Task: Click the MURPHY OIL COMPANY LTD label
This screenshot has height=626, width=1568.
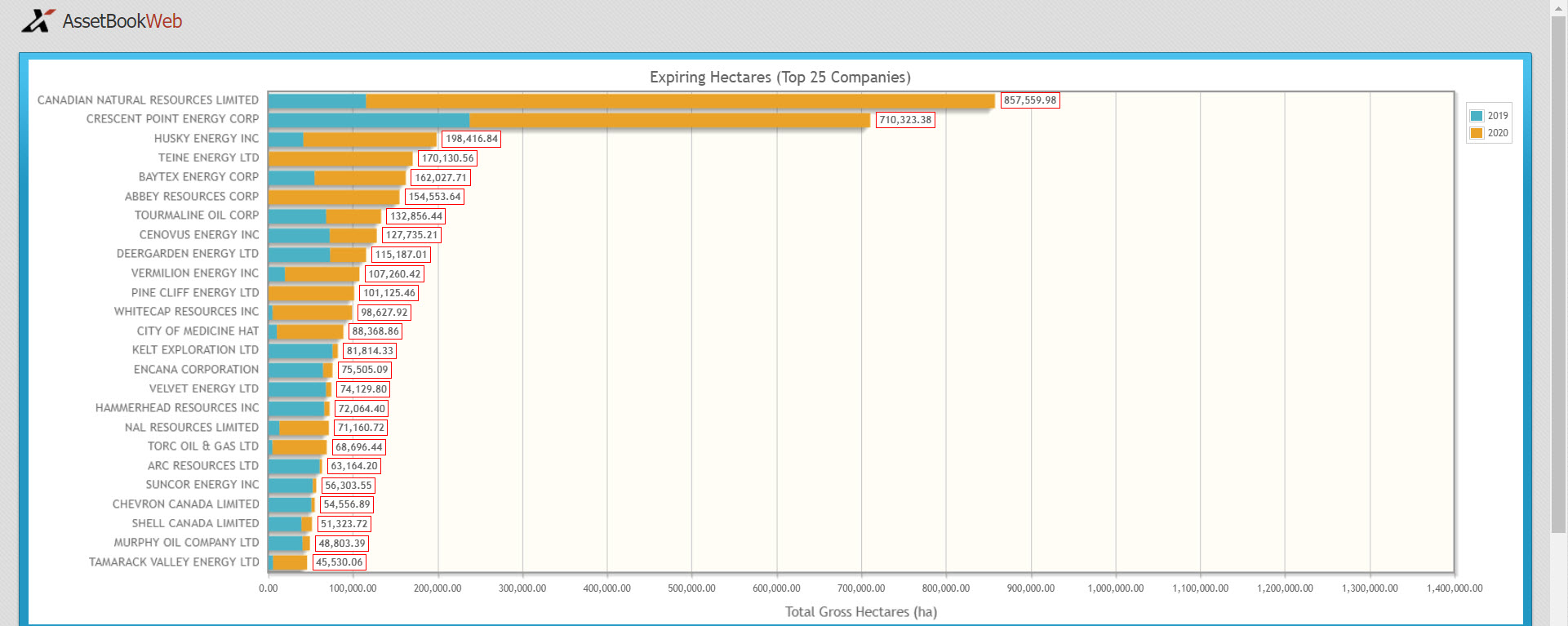Action: 186,543
